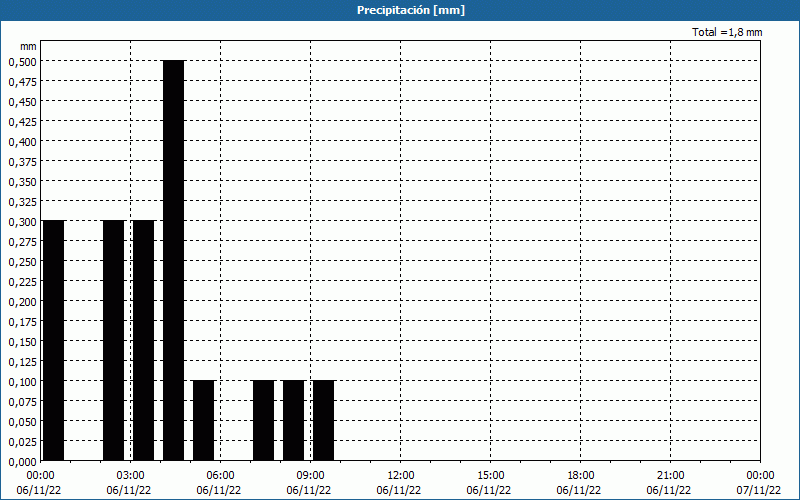Screen dimensions: 800x500
Task: Click the 0,250 y-axis value
Action: point(22,262)
